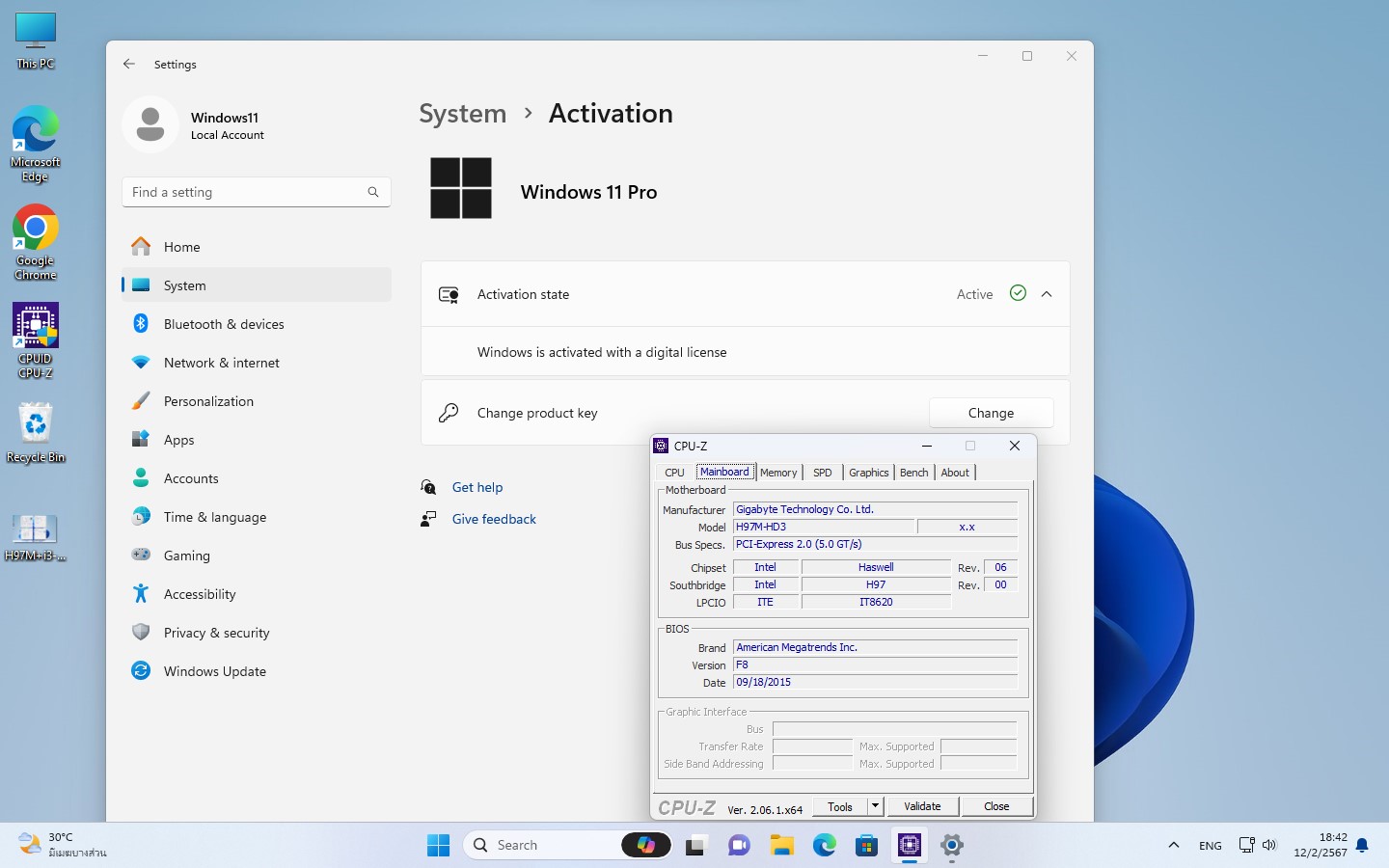Open Bench tab in CPU-Z
Image resolution: width=1389 pixels, height=868 pixels.
(x=913, y=473)
